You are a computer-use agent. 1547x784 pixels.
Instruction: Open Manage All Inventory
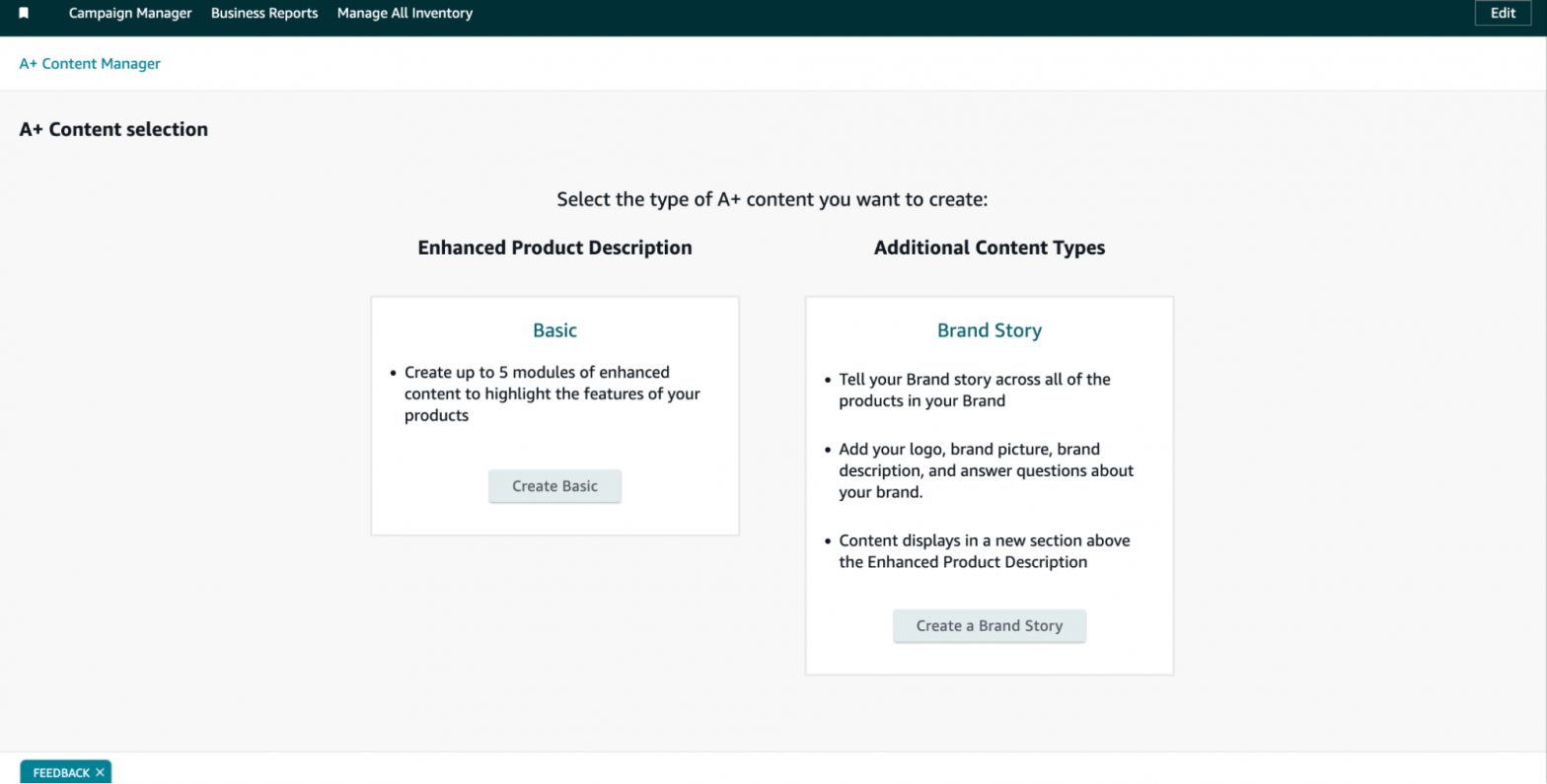(x=405, y=13)
